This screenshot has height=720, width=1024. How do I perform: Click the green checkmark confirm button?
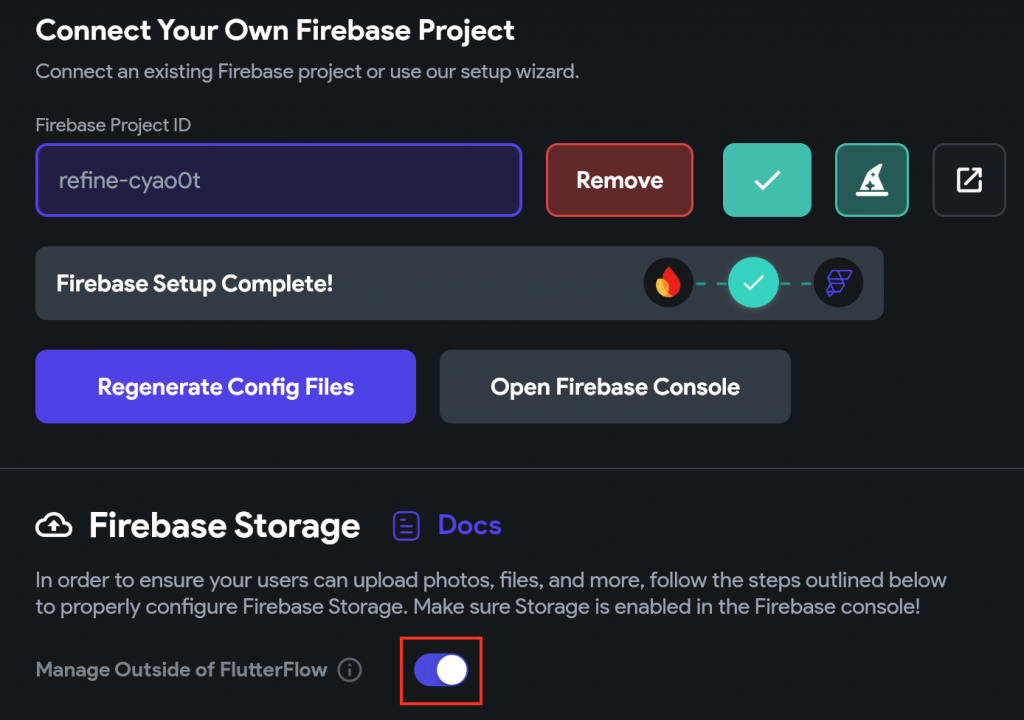pyautogui.click(x=767, y=180)
